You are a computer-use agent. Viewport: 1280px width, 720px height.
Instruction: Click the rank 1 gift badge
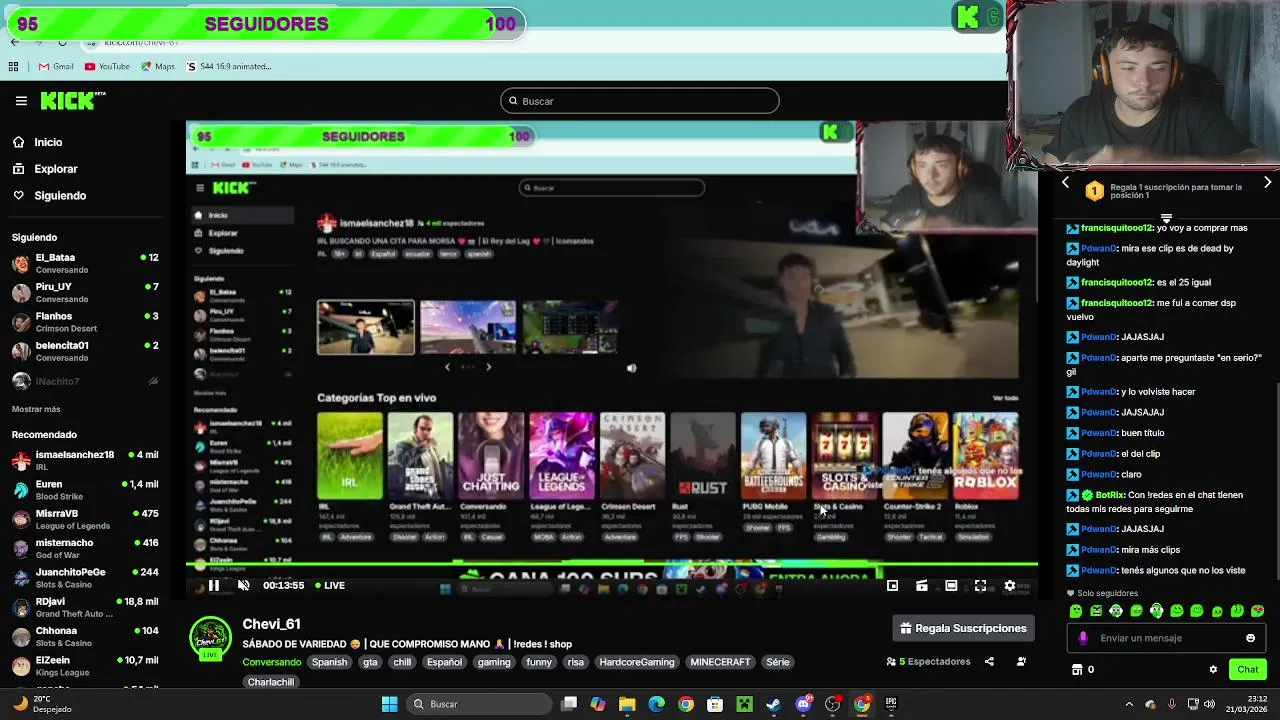point(1094,191)
